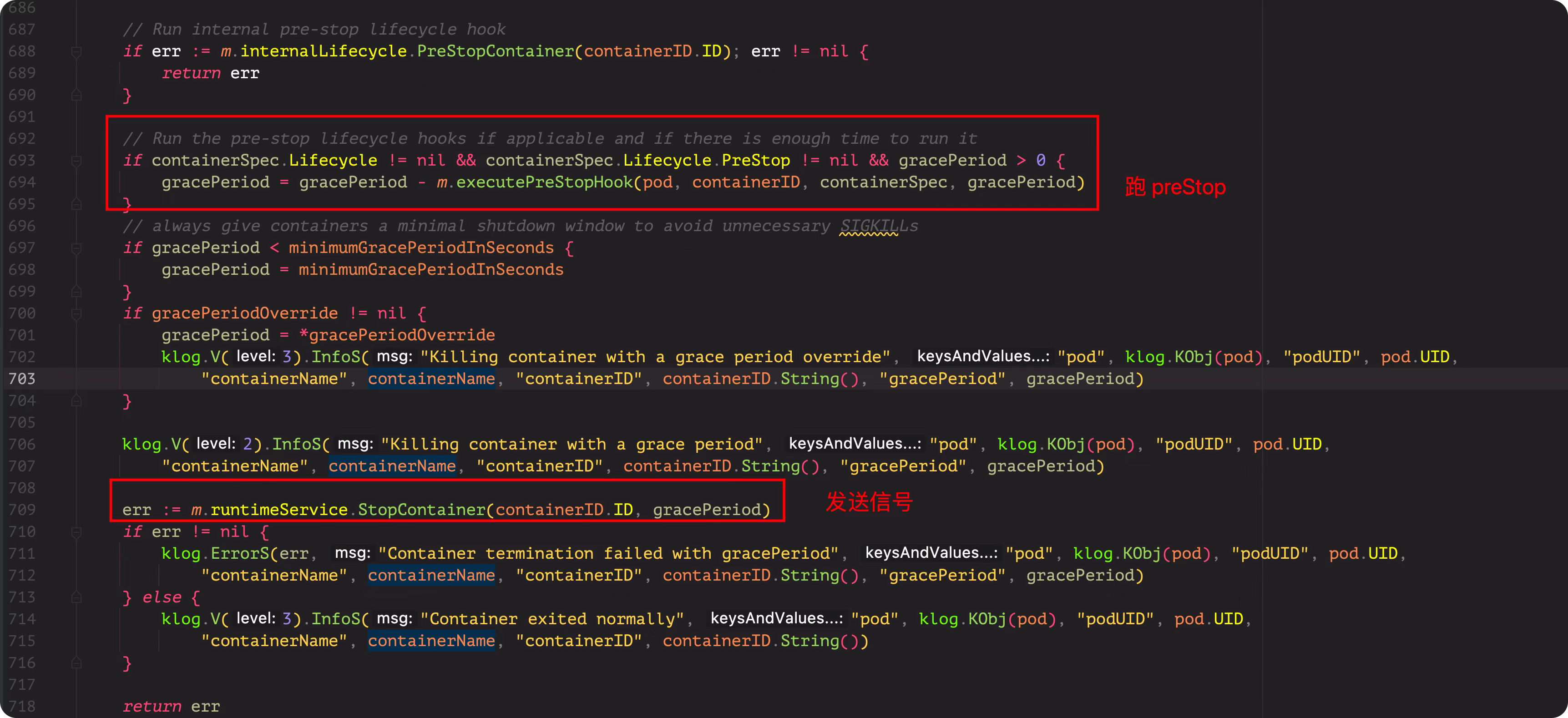
Task: Fold the err check block at line 710
Action: coord(76,532)
